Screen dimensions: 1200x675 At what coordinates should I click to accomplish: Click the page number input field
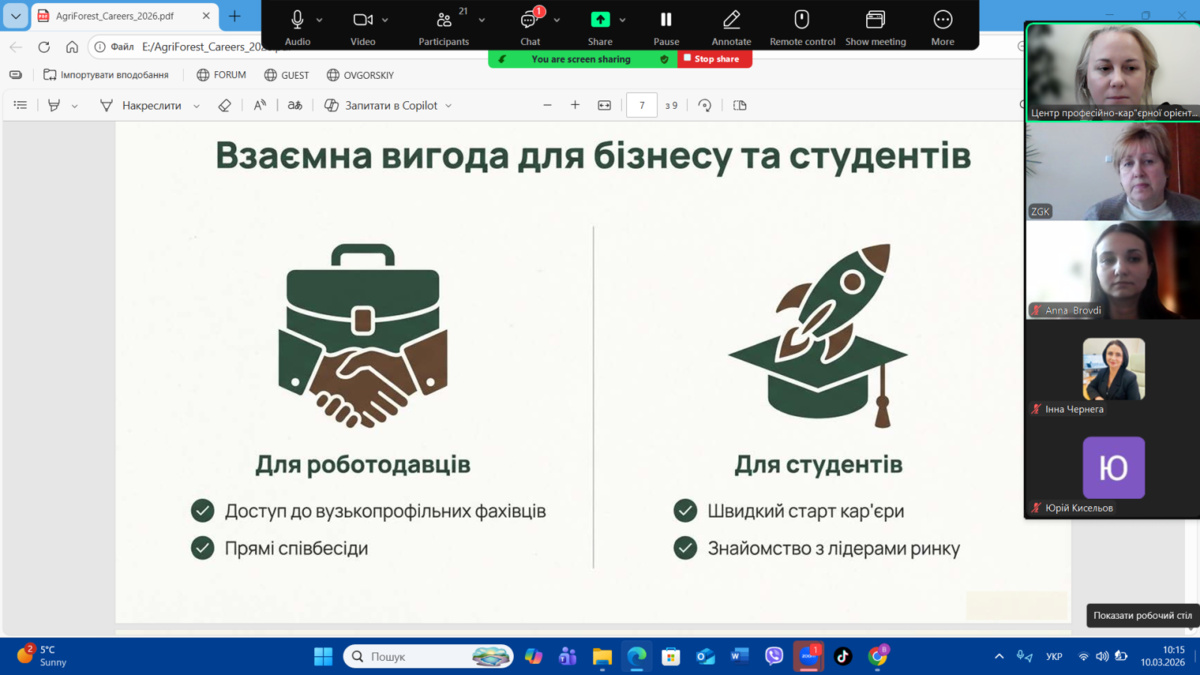pyautogui.click(x=641, y=105)
